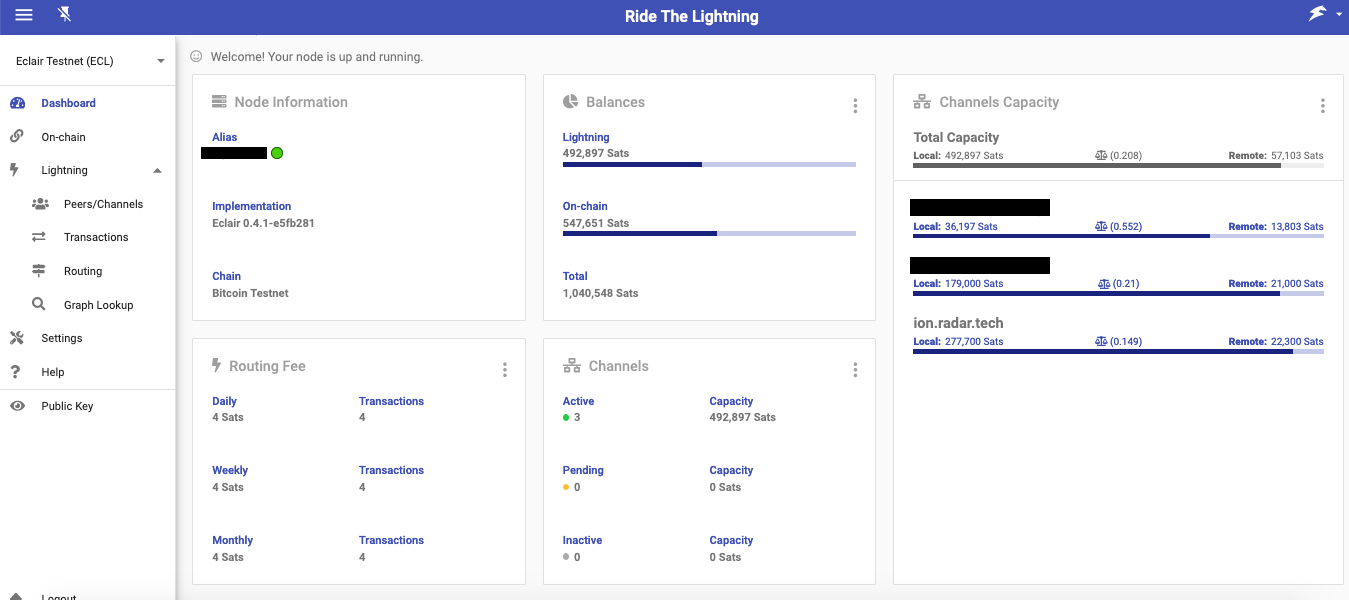Screen dimensions: 1349x600
Task: Click the Pending channels yellow dot
Action: 566,487
